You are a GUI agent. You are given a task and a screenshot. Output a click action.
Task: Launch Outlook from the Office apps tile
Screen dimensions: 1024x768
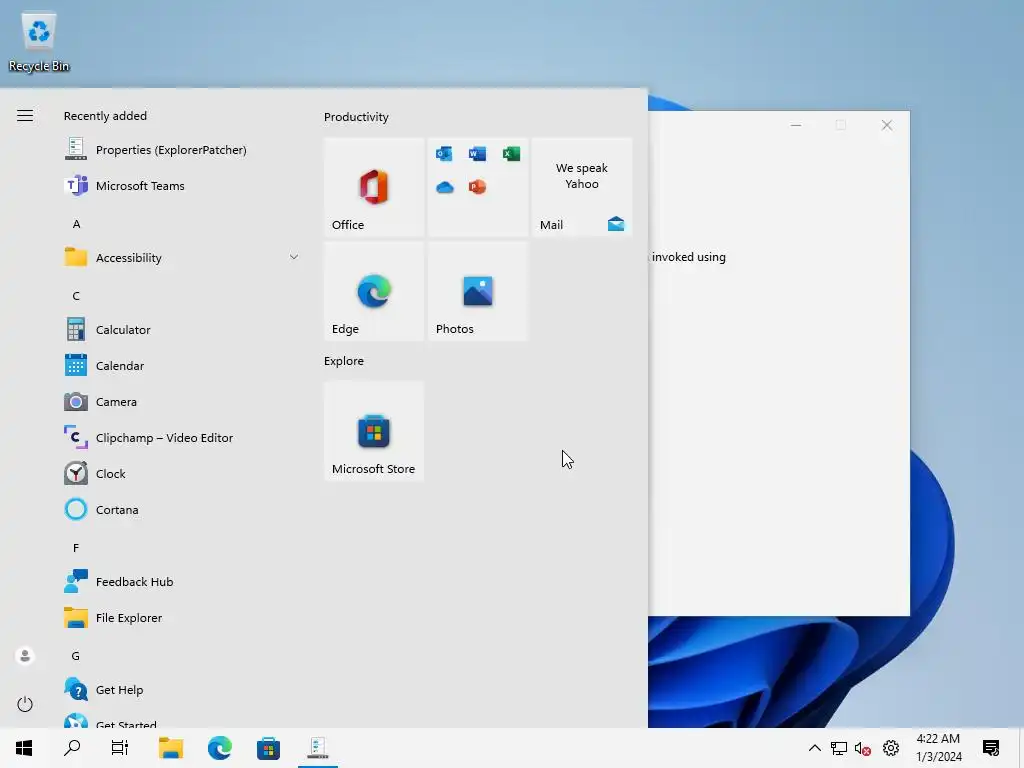(444, 153)
